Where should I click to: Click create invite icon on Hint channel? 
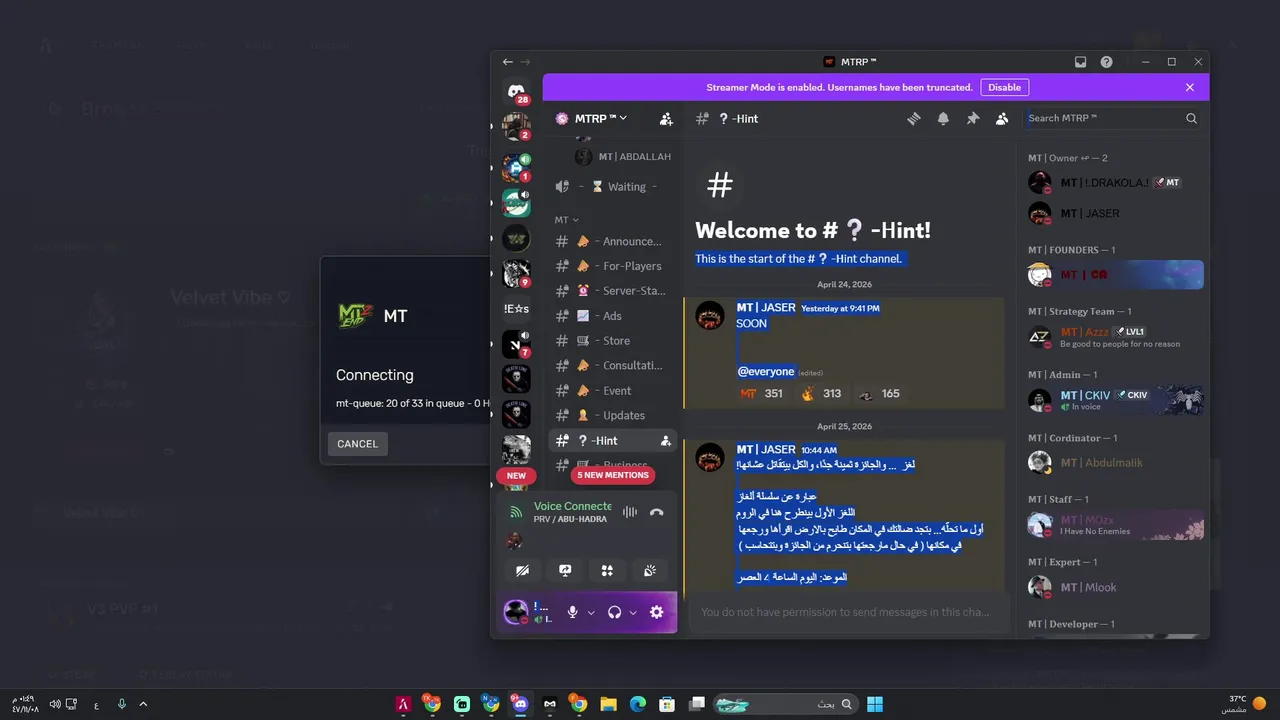(666, 441)
